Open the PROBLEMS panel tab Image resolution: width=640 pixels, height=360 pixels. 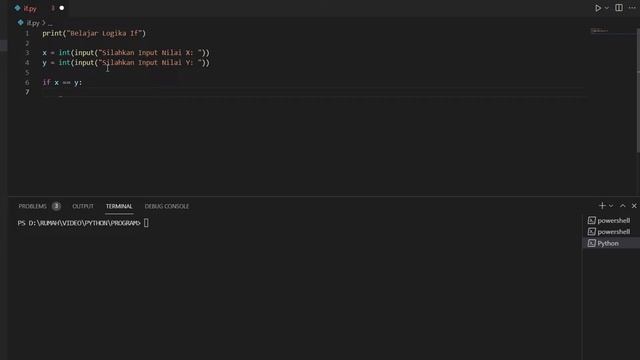(32, 206)
